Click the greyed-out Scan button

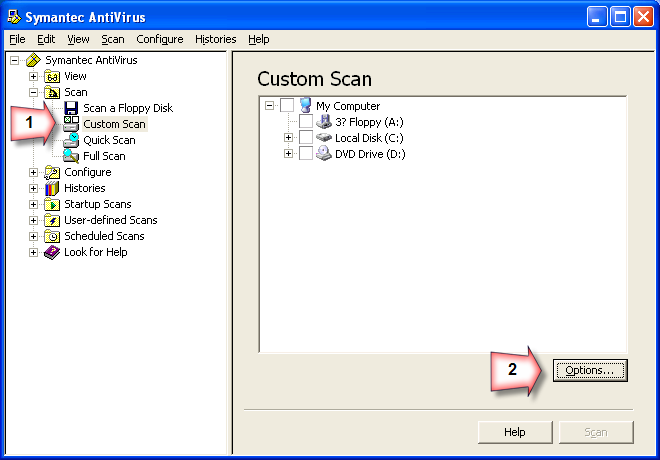pos(596,432)
